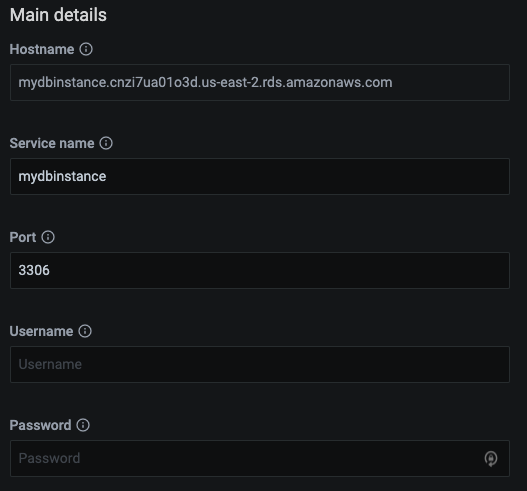Image resolution: width=527 pixels, height=491 pixels.
Task: Click the Hostname info icon
Action: [x=86, y=49]
